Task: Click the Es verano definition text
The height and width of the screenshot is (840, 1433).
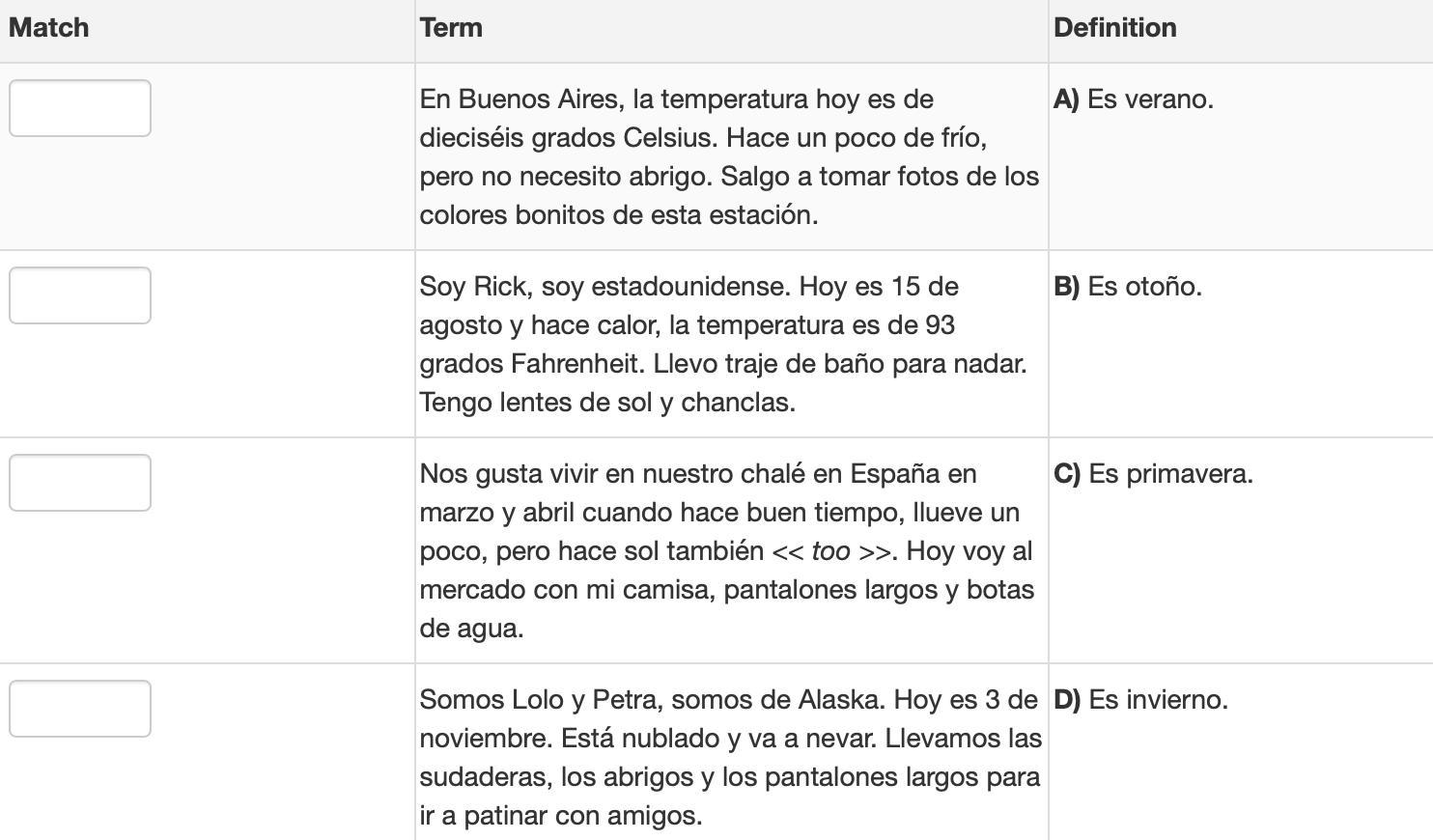Action: tap(1150, 99)
